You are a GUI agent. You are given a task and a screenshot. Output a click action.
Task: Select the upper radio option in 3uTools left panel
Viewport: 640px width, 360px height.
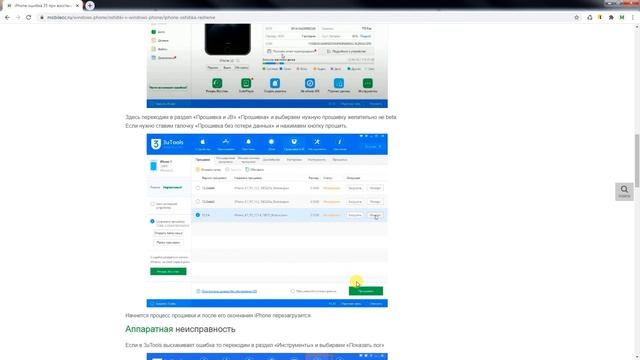pos(153,204)
